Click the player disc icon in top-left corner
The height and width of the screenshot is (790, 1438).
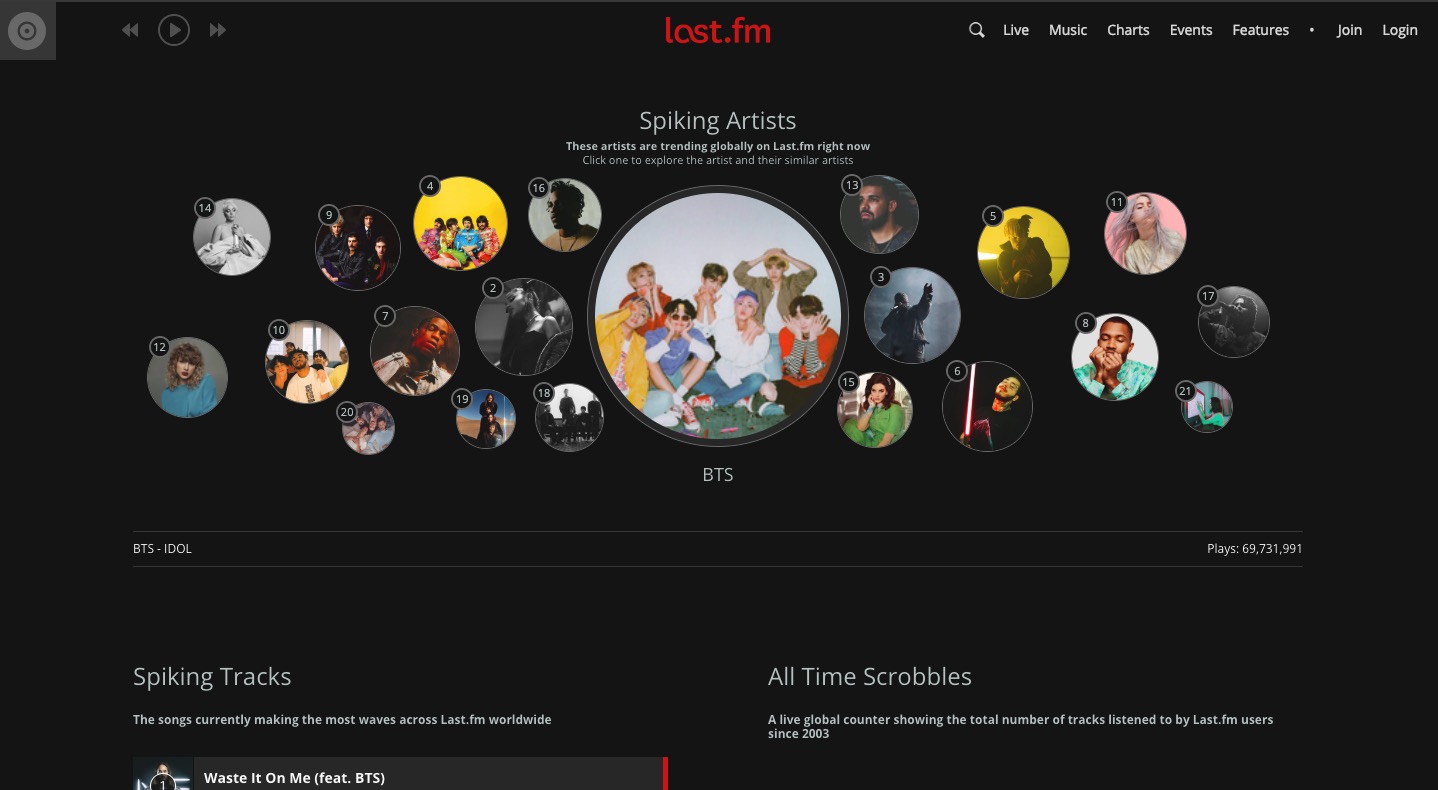27,30
